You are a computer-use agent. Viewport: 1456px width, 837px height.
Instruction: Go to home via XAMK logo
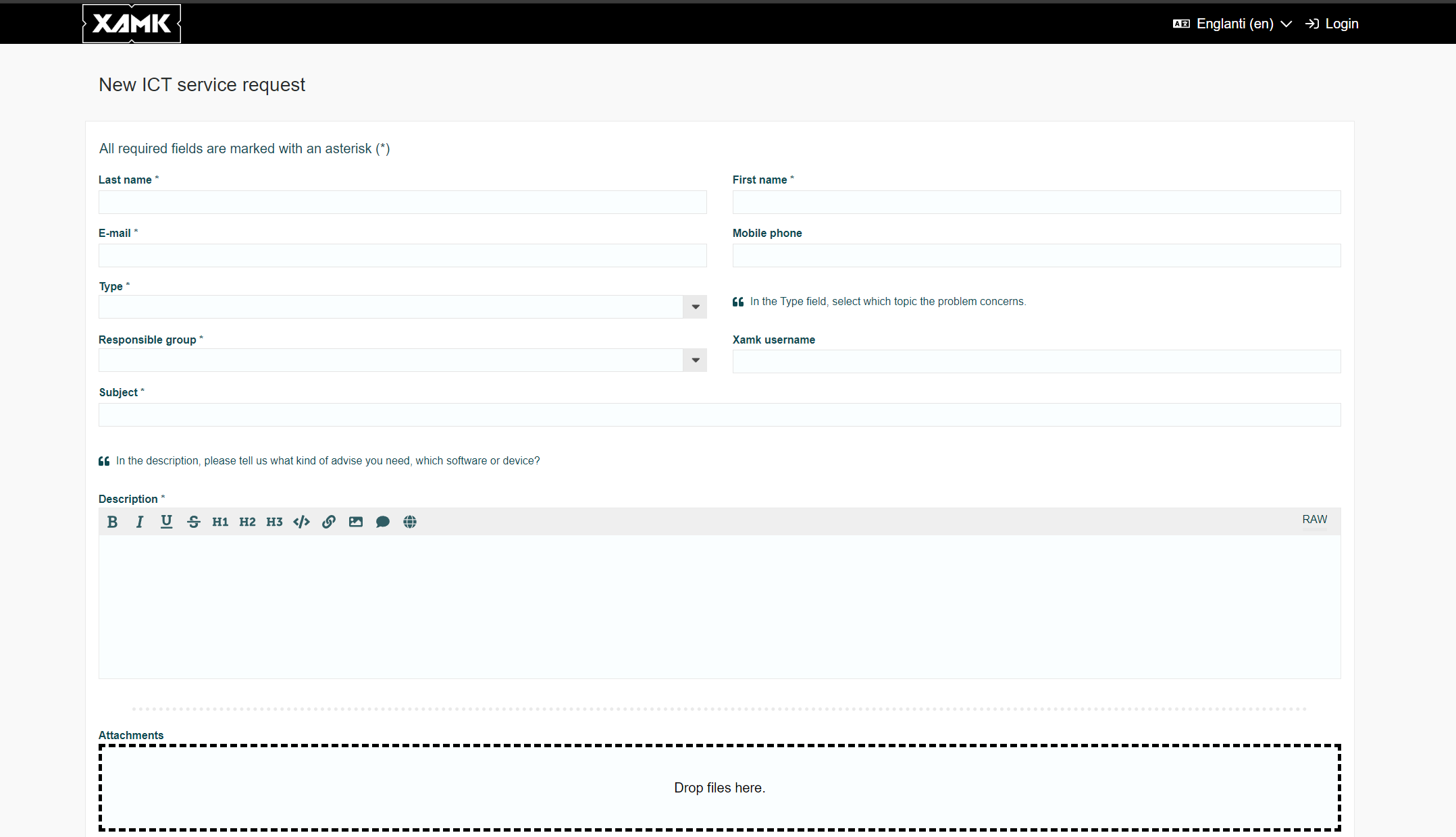click(x=132, y=24)
